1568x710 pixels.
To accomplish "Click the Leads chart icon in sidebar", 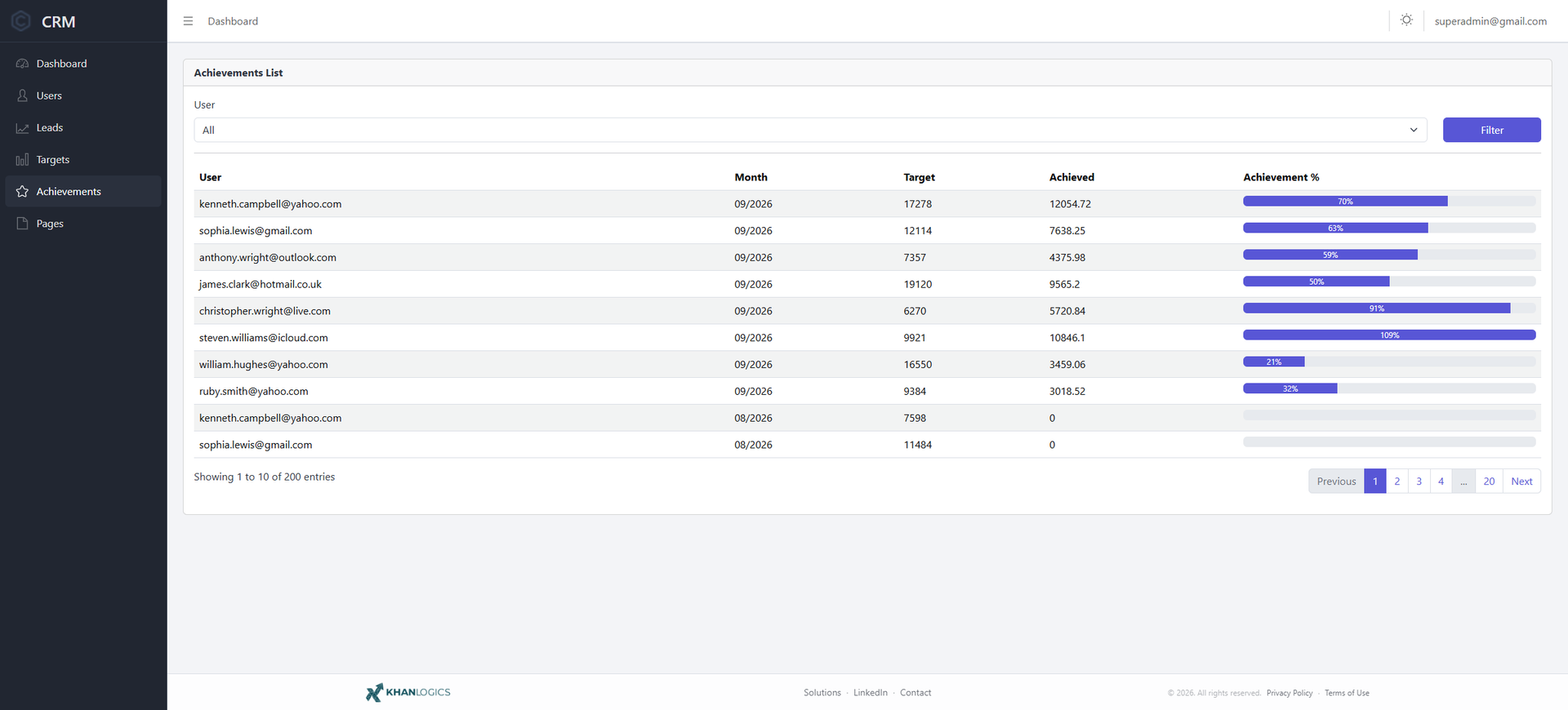I will pos(22,128).
